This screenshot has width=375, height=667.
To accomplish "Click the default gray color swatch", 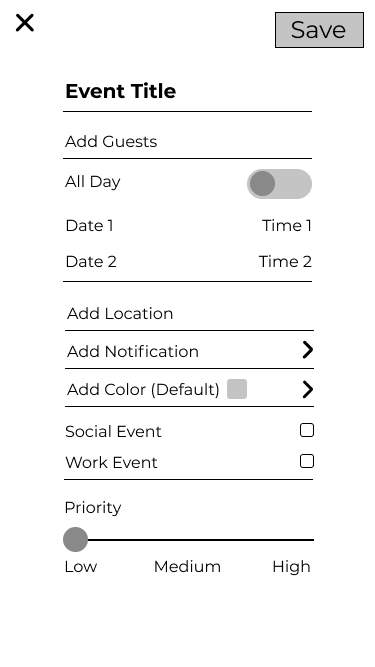I will (x=237, y=389).
